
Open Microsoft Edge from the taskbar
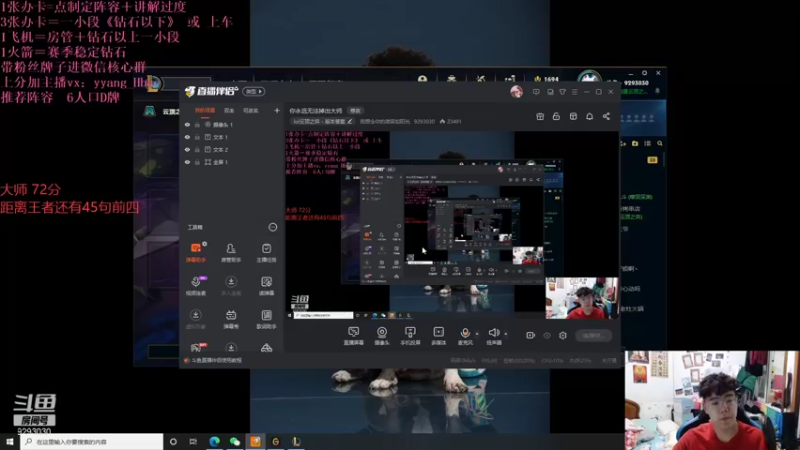click(214, 442)
